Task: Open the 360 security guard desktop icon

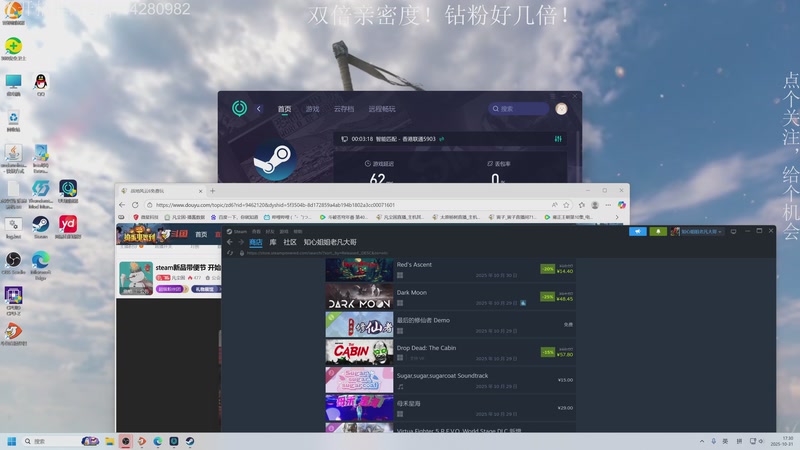Action: 13,47
